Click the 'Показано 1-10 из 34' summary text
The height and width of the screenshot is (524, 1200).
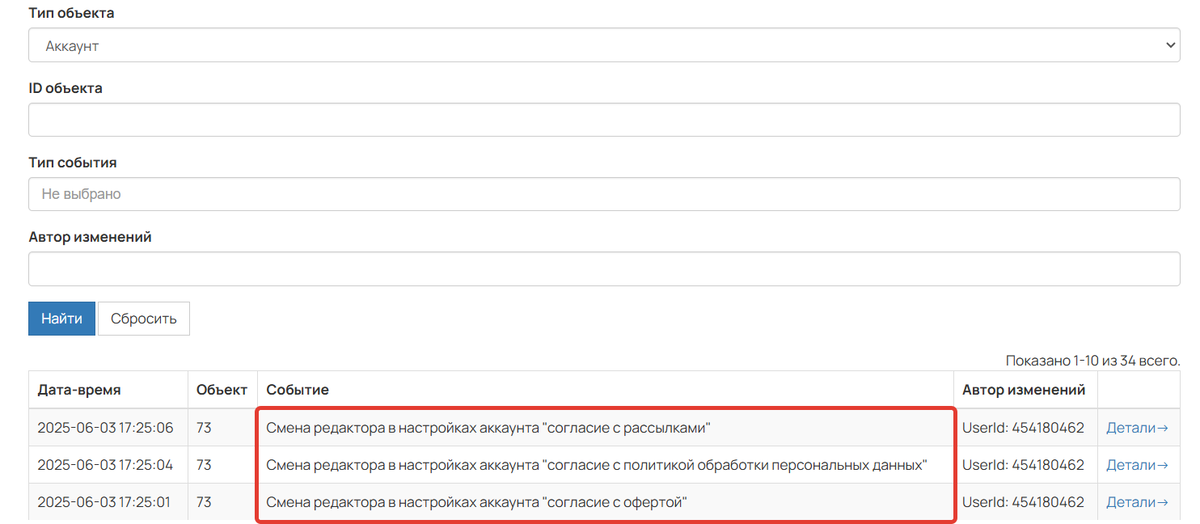coord(1093,359)
